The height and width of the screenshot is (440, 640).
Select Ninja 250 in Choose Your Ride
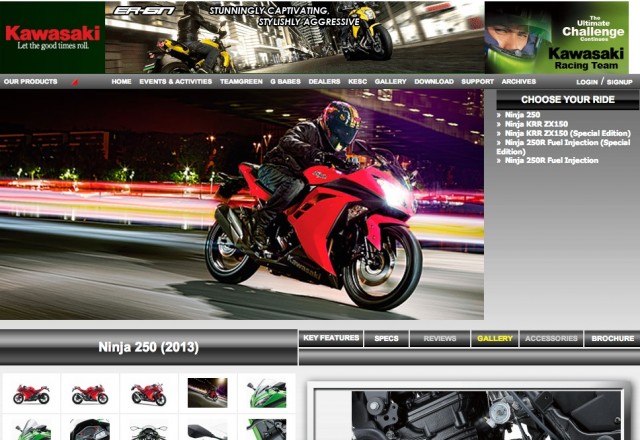pyautogui.click(x=522, y=115)
